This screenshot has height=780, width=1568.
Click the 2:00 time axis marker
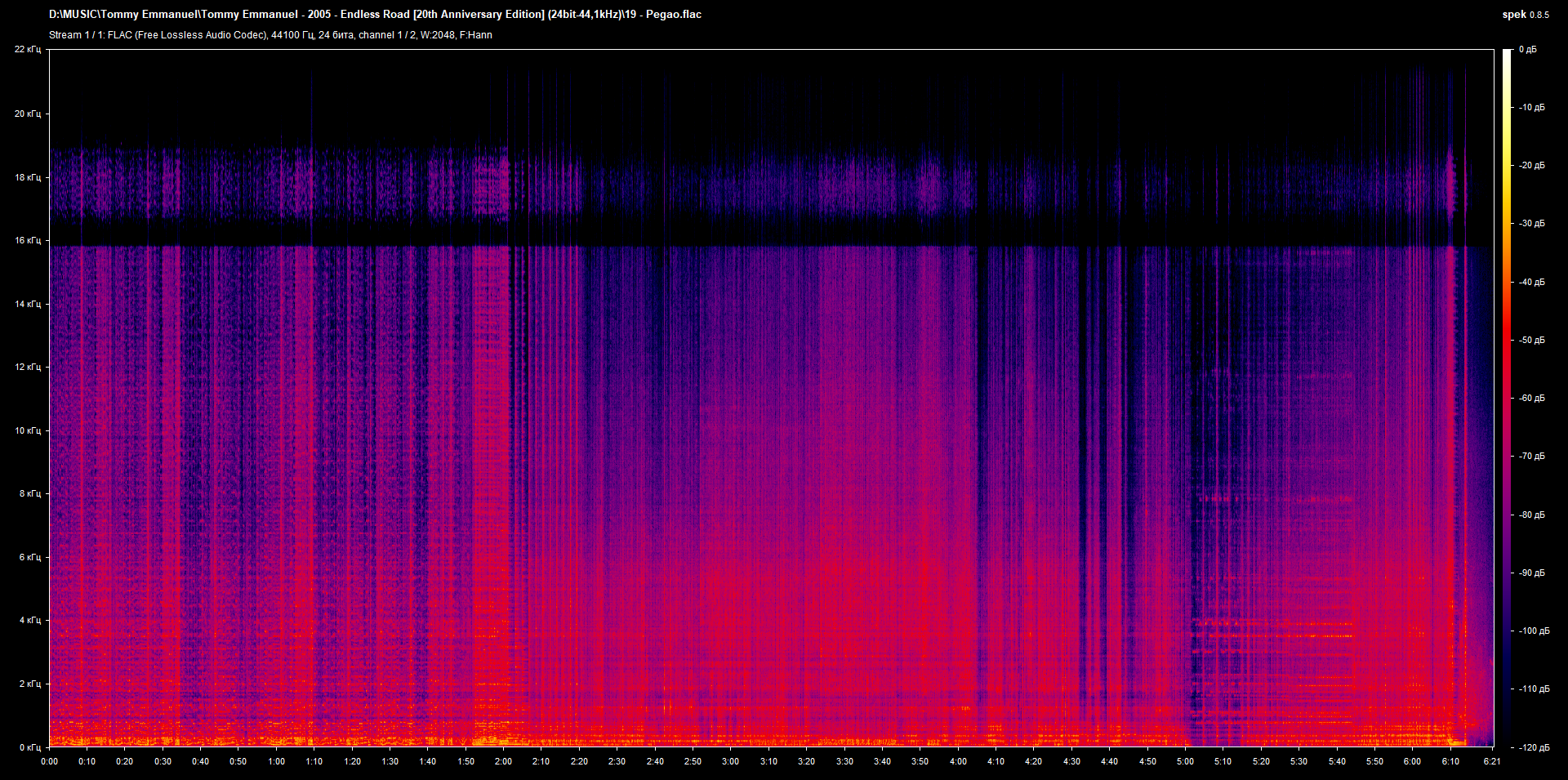pyautogui.click(x=503, y=761)
